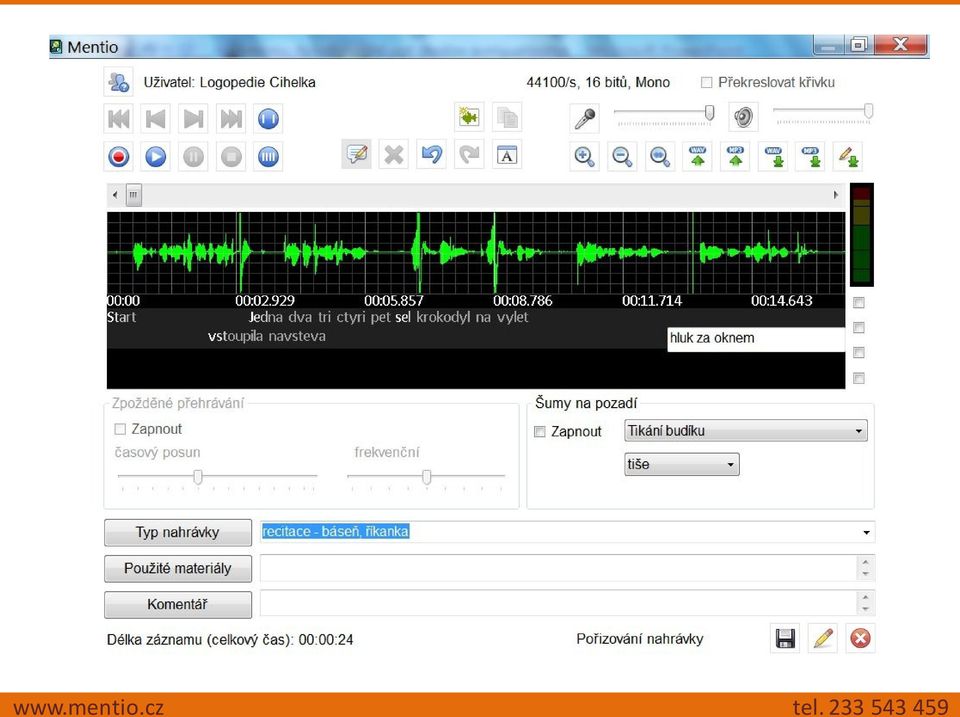Click the greyed-out stop button
The image size is (960, 717).
231,157
